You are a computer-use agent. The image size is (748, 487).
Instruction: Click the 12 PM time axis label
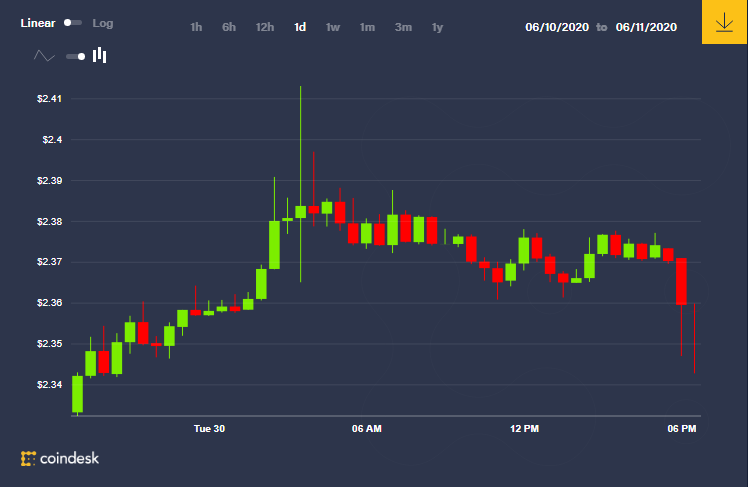click(x=525, y=429)
